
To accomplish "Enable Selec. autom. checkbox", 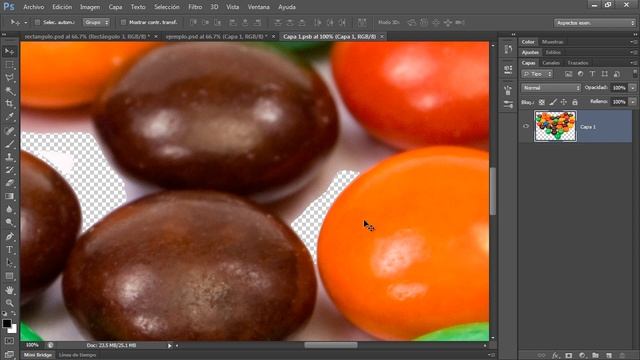I will point(38,22).
